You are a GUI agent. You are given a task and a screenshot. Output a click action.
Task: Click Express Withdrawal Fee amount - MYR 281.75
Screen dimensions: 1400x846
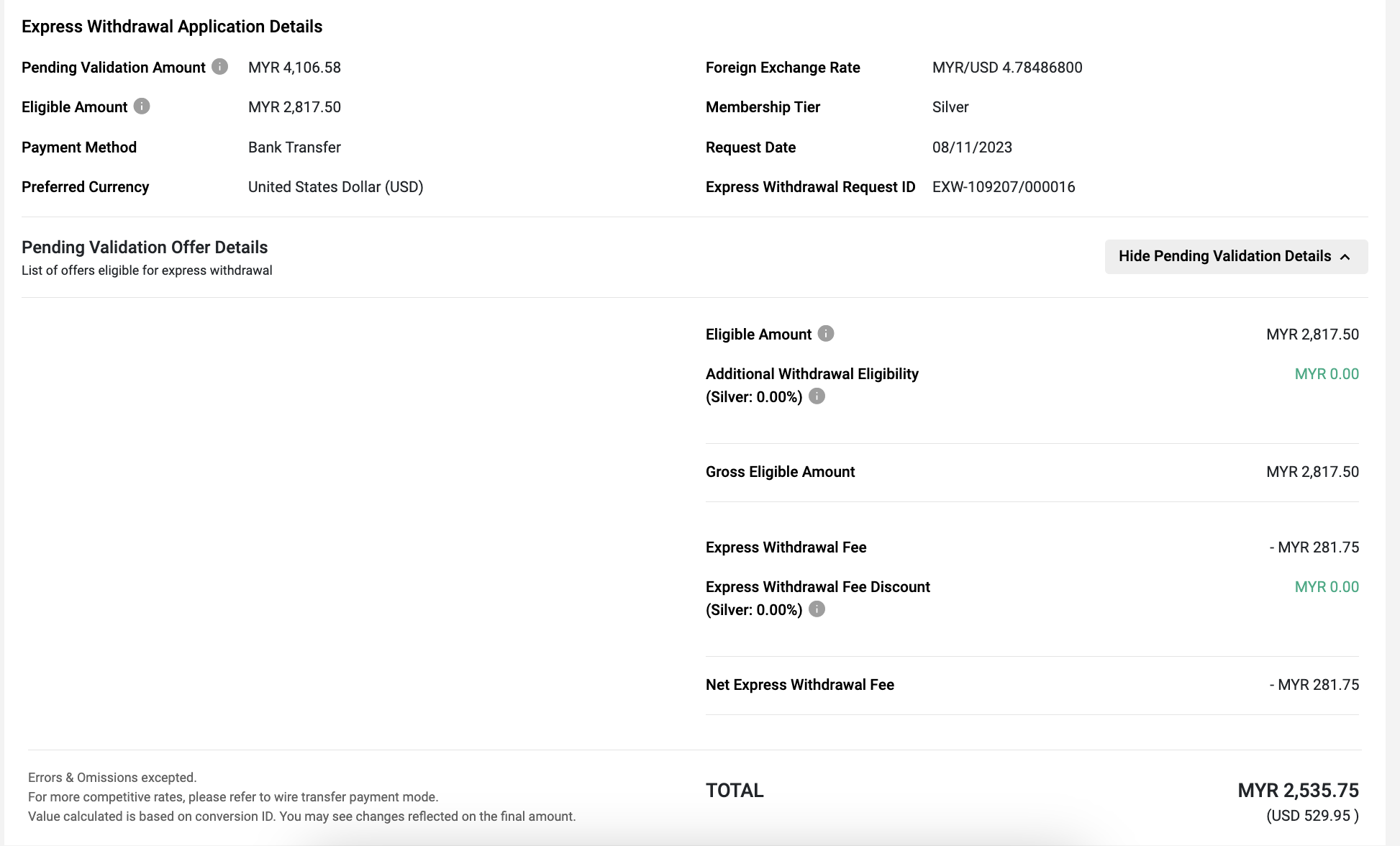(1314, 547)
